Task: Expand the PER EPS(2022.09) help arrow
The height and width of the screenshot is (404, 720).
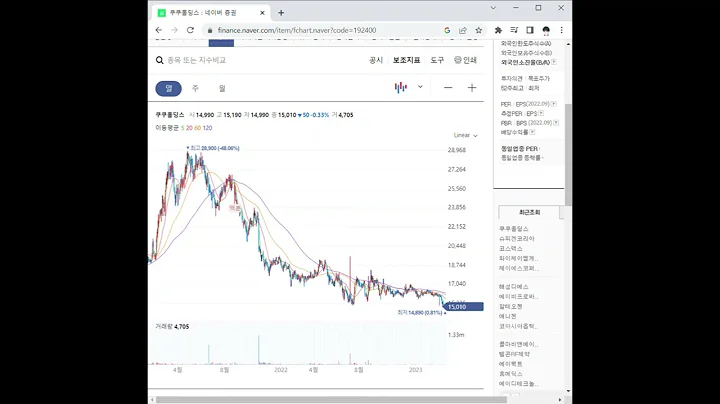Action: tap(553, 104)
